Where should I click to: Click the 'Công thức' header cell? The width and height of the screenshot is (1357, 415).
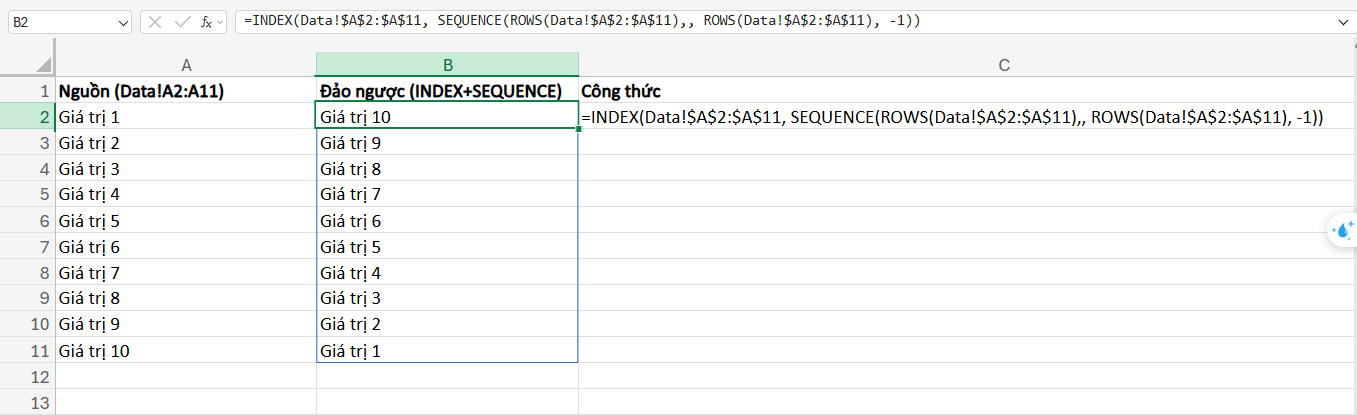pyautogui.click(x=968, y=91)
